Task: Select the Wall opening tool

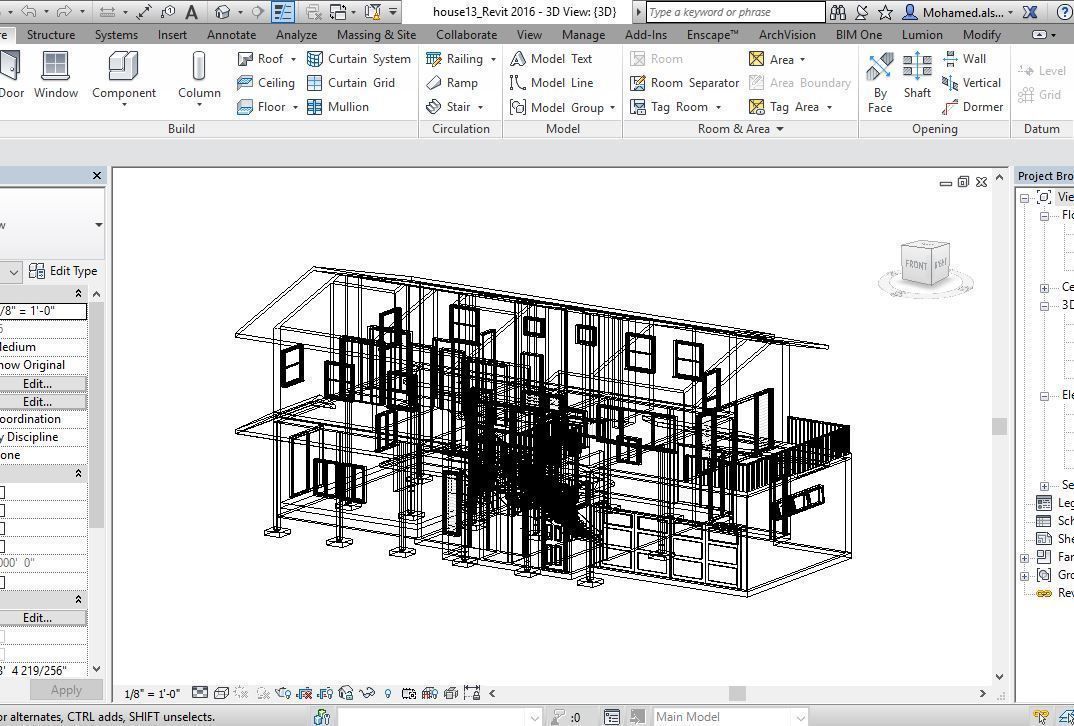Action: coord(964,59)
